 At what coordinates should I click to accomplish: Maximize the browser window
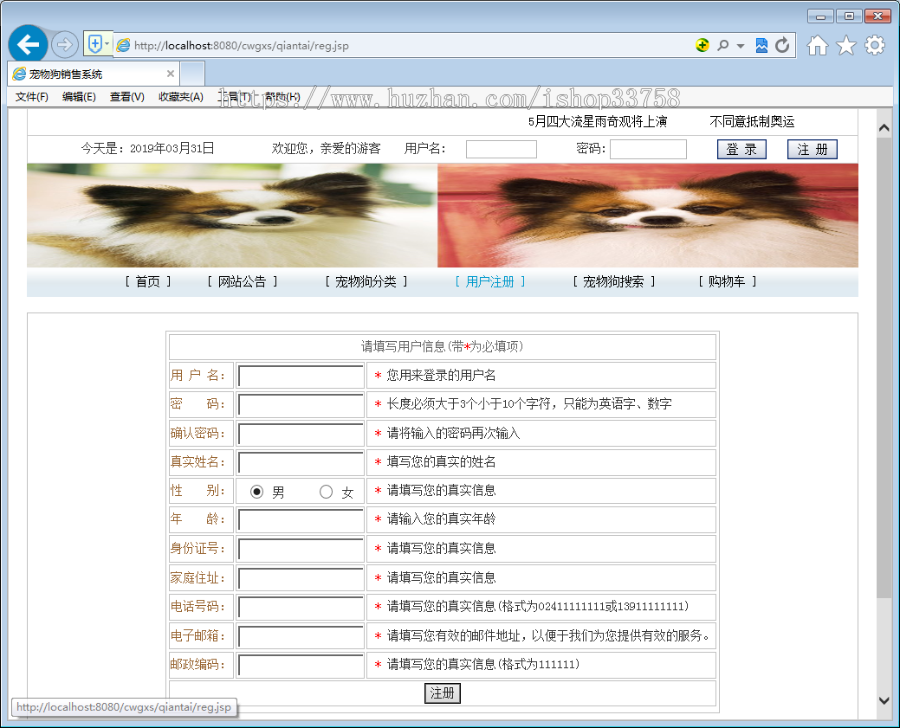pyautogui.click(x=849, y=16)
